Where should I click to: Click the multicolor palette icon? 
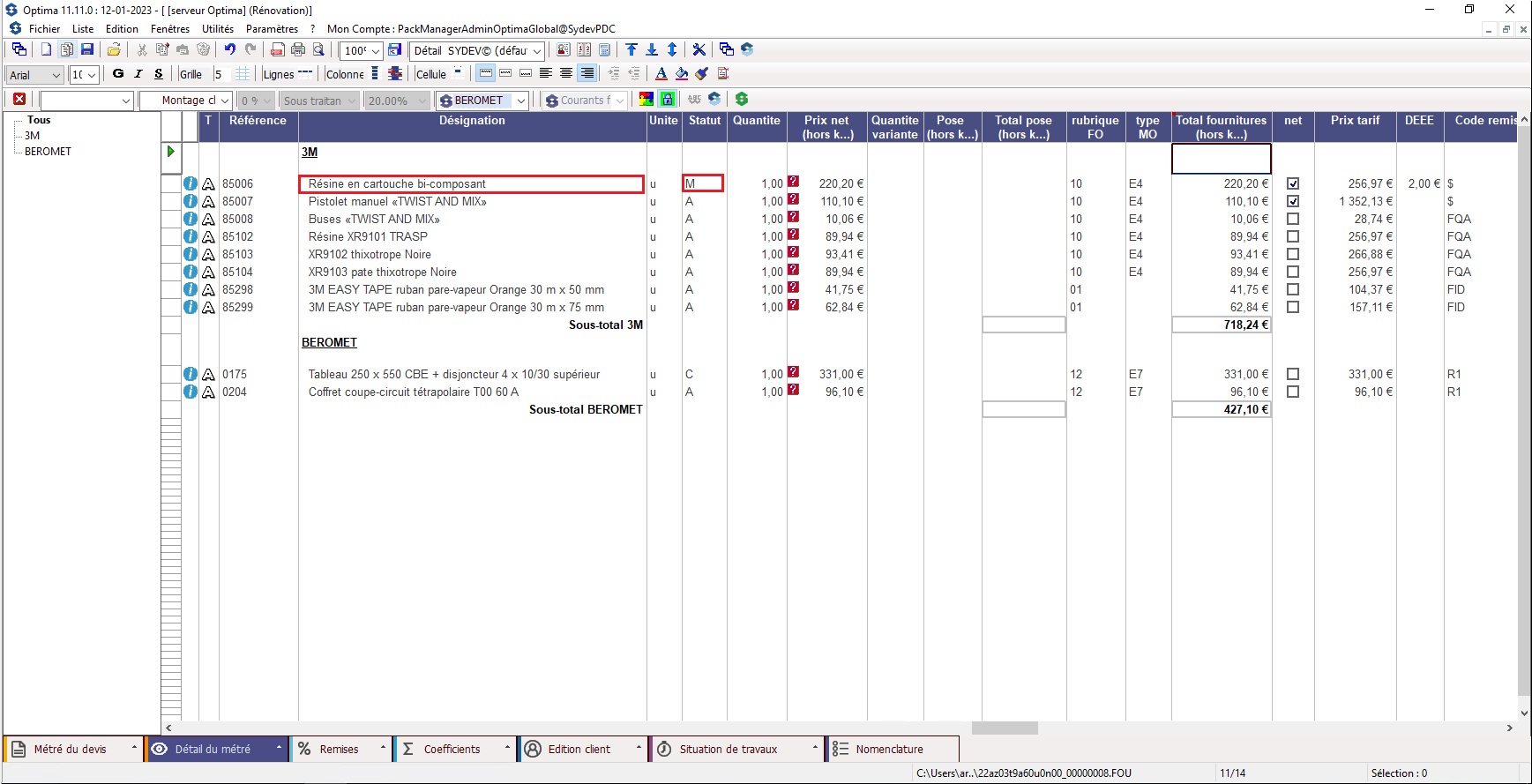pyautogui.click(x=646, y=100)
